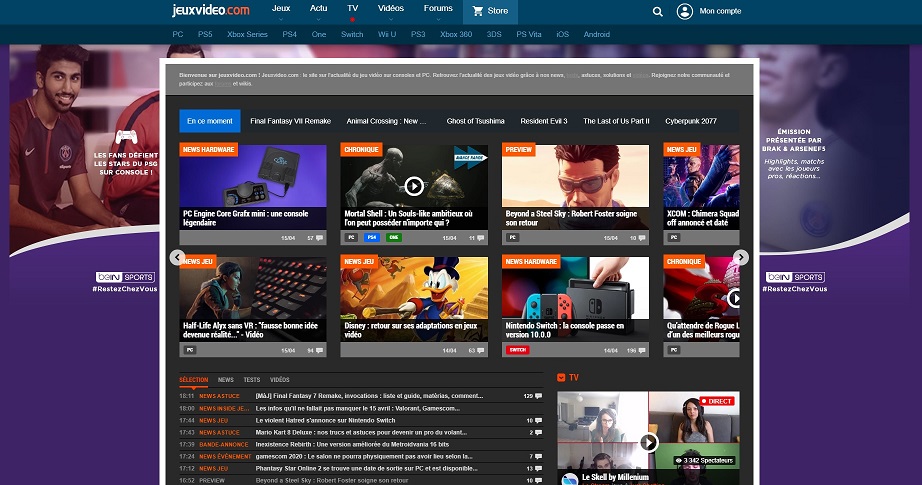Click SWITCH tag under Nintendo Switch article
Image resolution: width=922 pixels, height=485 pixels.
[517, 350]
